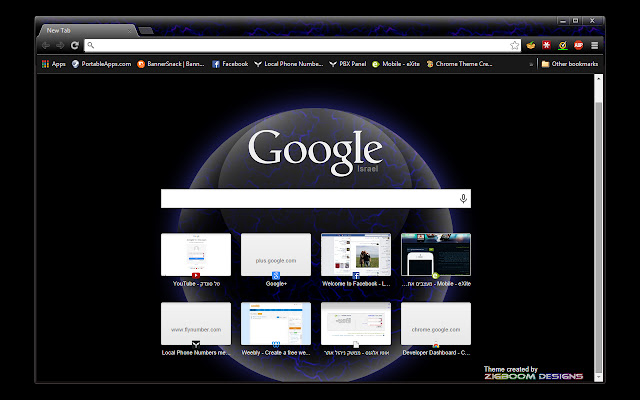This screenshot has height=400, width=640.
Task: Open the BannerSnack bookmark
Action: point(171,64)
